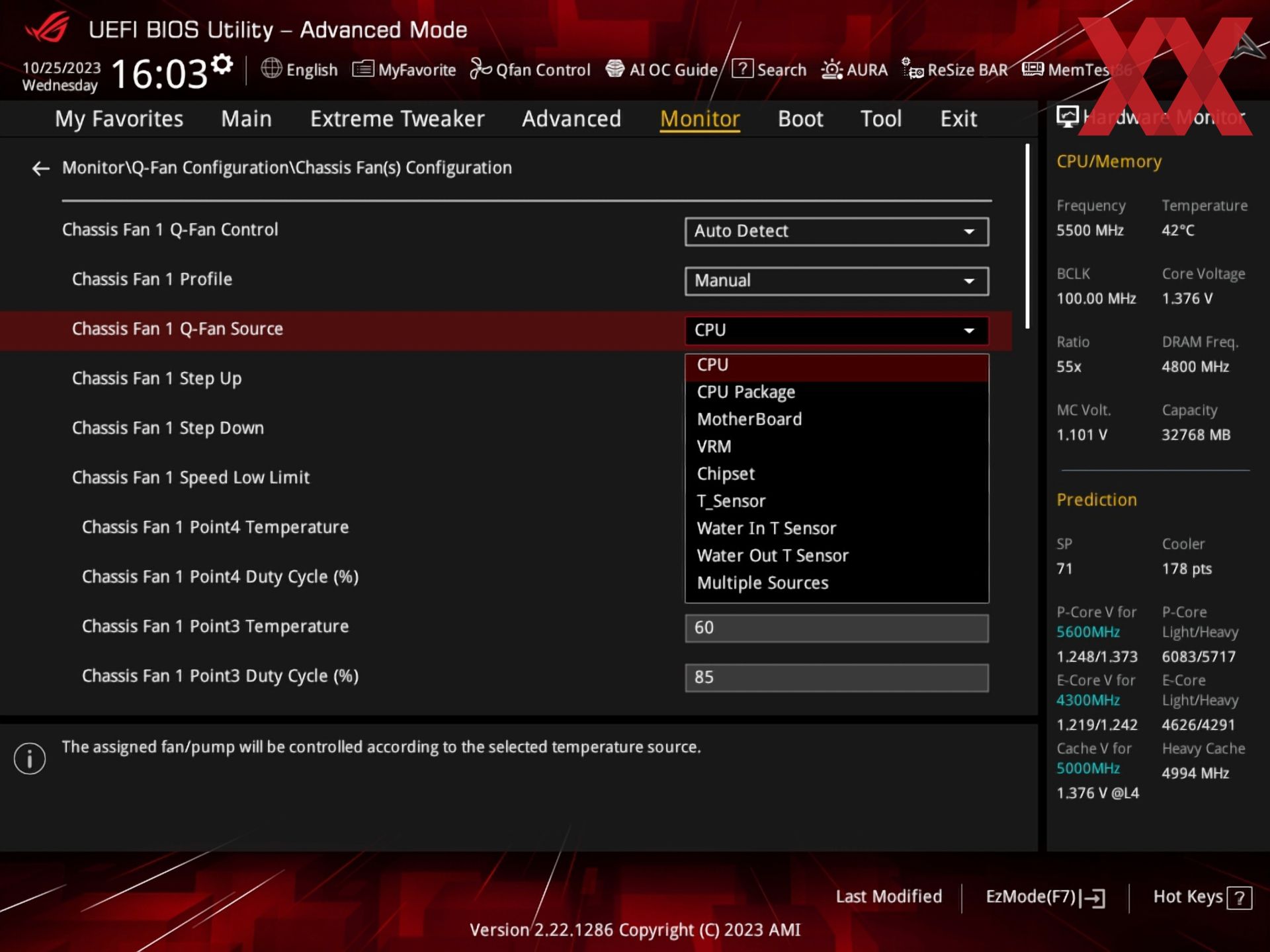The width and height of the screenshot is (1270, 952).
Task: Click the 5000MHz cache prediction value
Action: pyautogui.click(x=1087, y=768)
